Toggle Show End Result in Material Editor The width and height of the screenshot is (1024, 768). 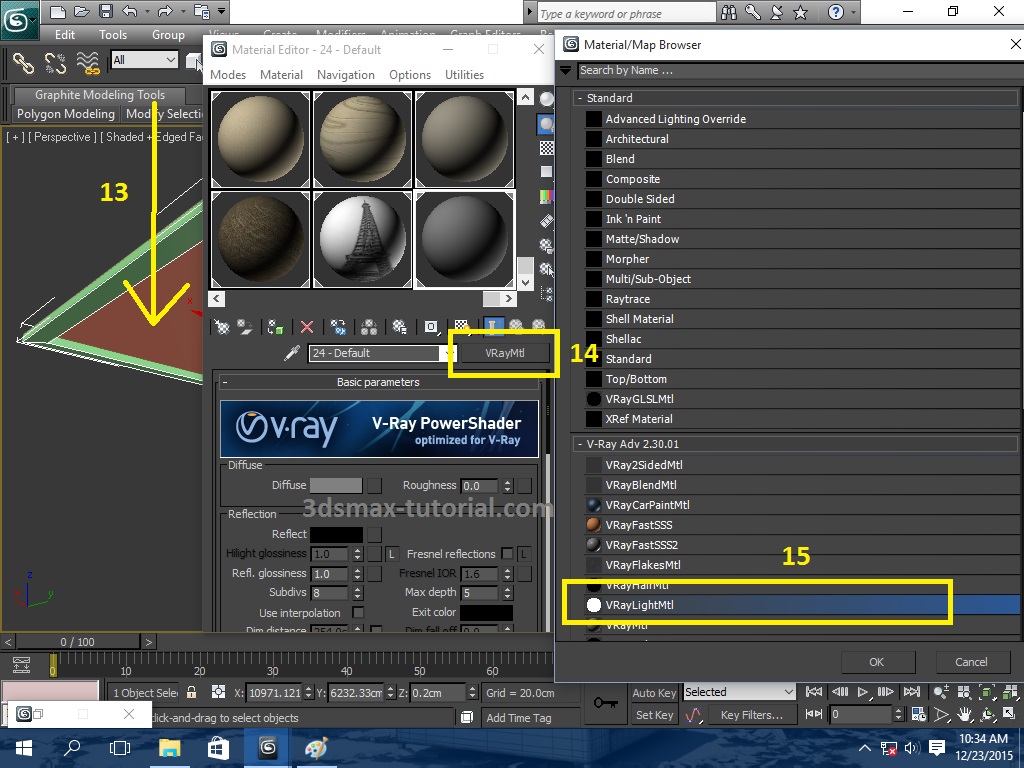point(494,327)
